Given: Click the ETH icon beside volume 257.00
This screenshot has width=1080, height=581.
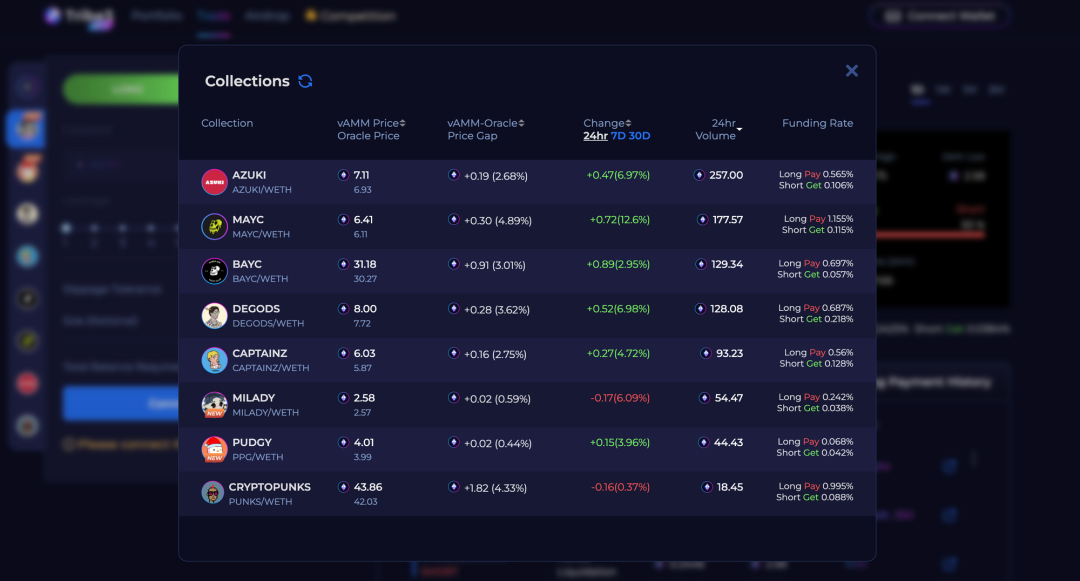Looking at the screenshot, I should (699, 175).
